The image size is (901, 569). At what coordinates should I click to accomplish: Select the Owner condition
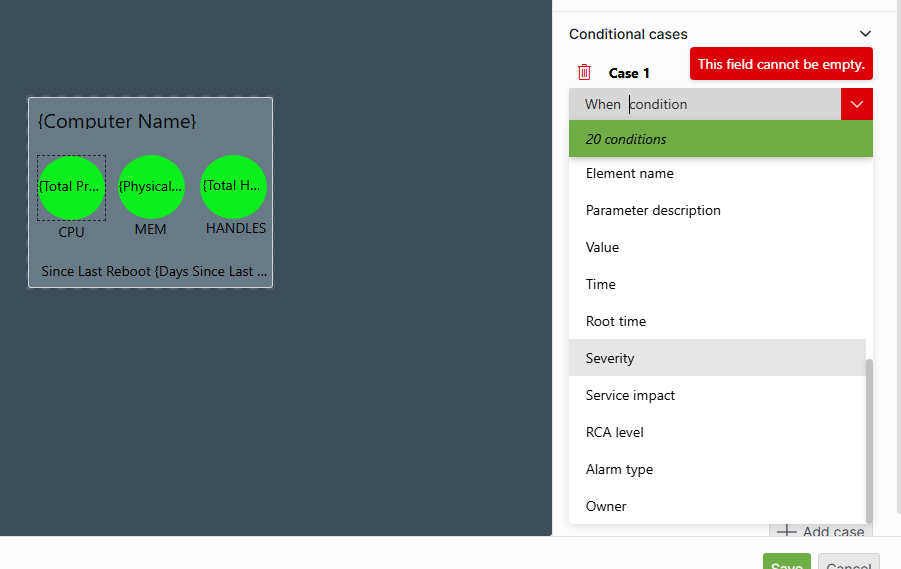pos(606,506)
